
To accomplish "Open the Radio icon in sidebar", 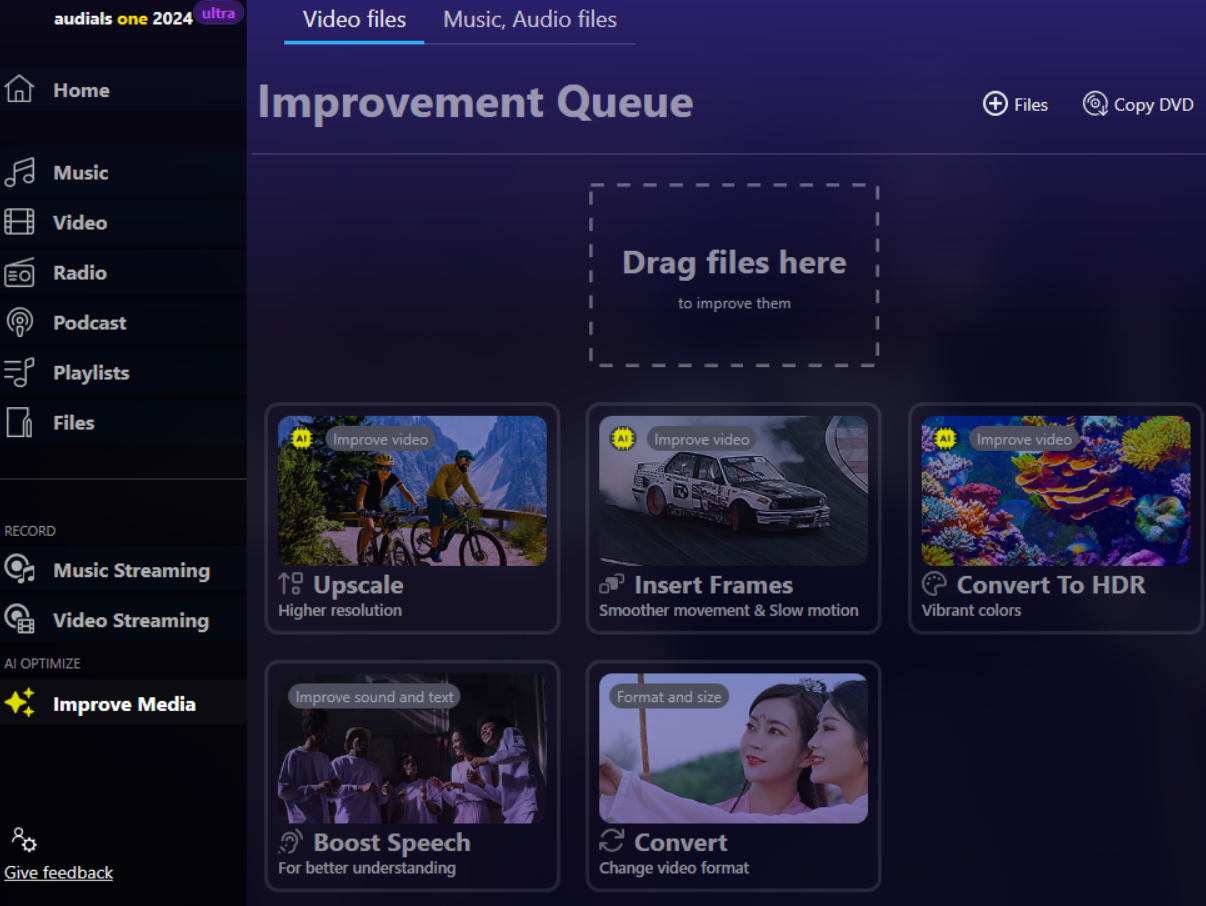I will [x=19, y=272].
